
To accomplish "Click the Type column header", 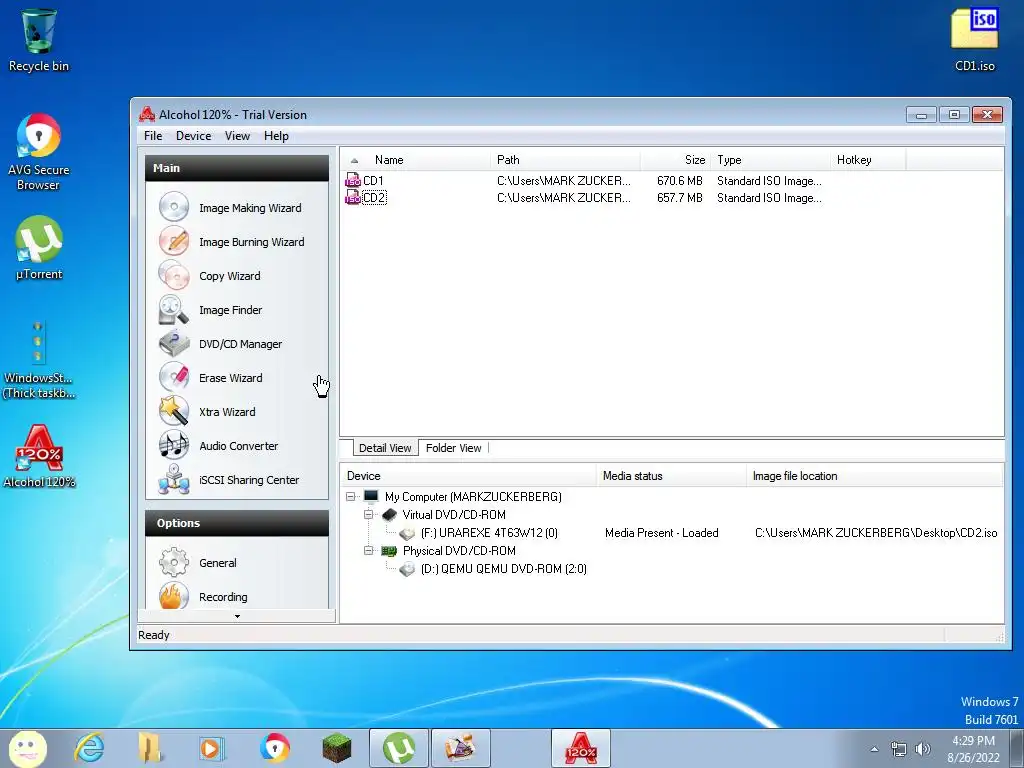I will 771,160.
